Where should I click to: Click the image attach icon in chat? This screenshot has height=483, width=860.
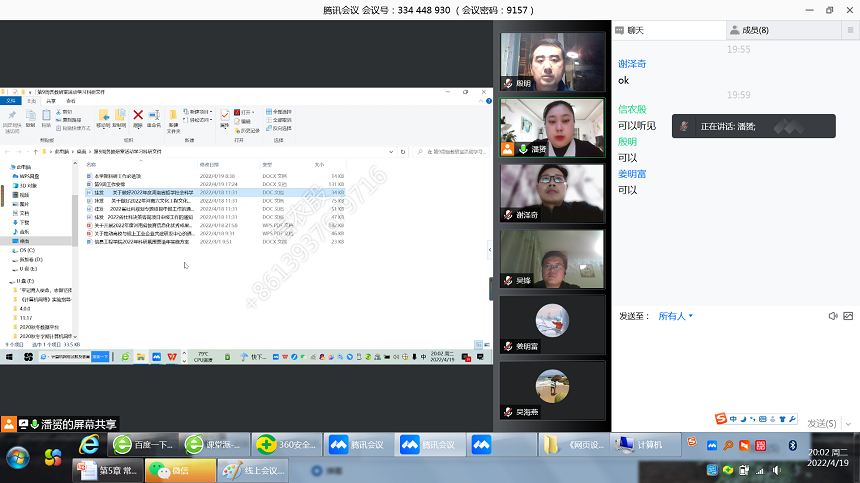(849, 316)
